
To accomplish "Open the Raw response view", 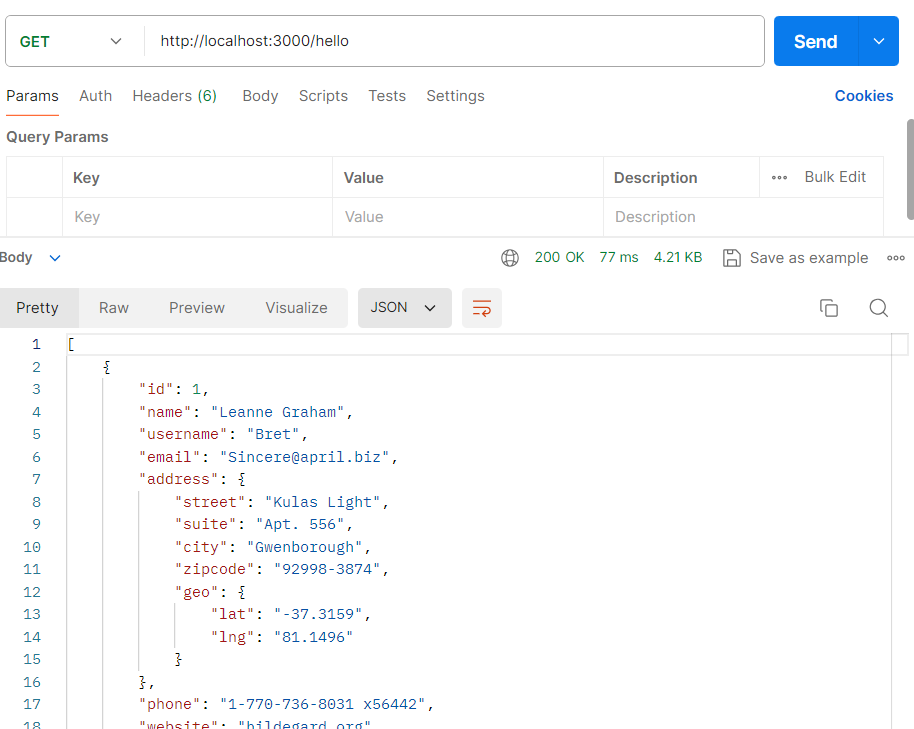I will (x=113, y=308).
